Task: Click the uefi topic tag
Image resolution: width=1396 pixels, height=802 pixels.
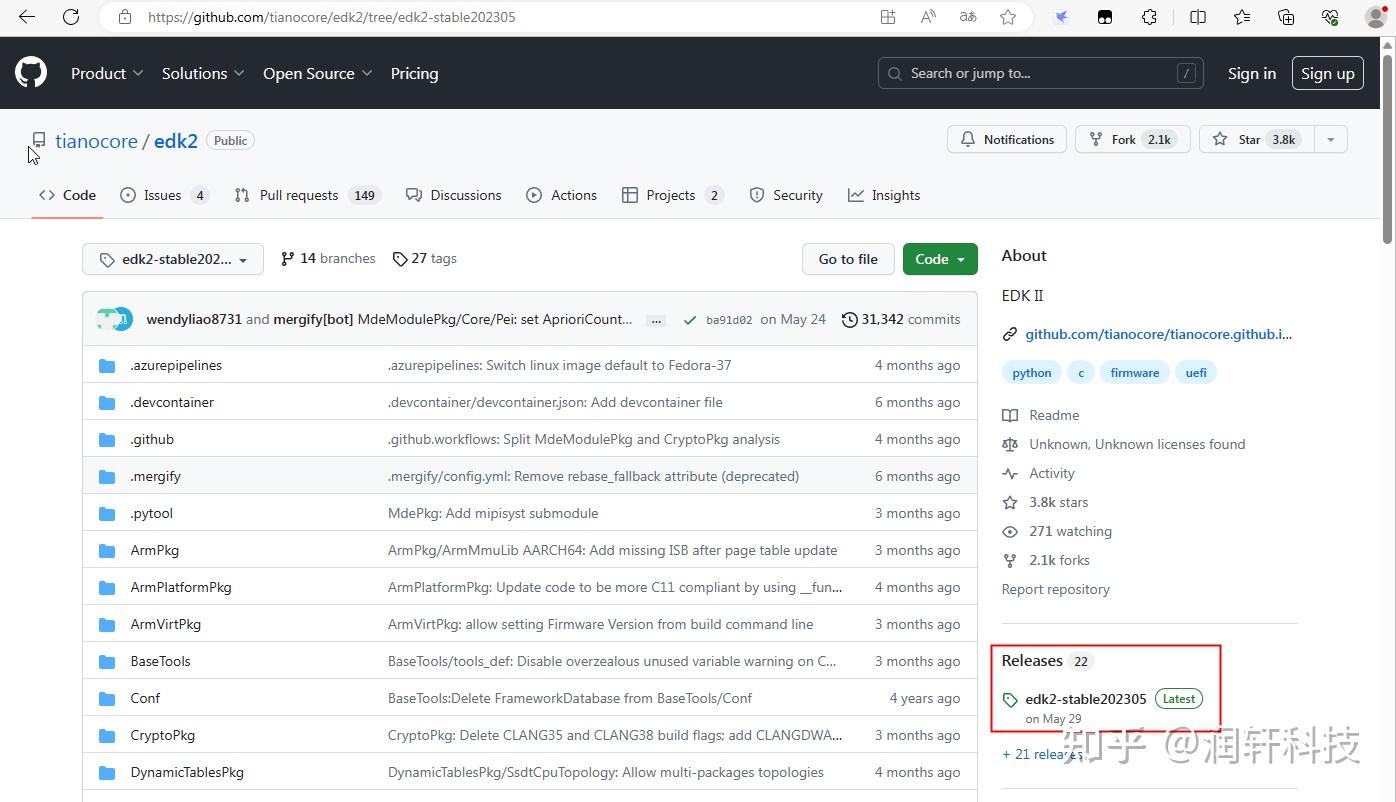Action: coord(1196,373)
